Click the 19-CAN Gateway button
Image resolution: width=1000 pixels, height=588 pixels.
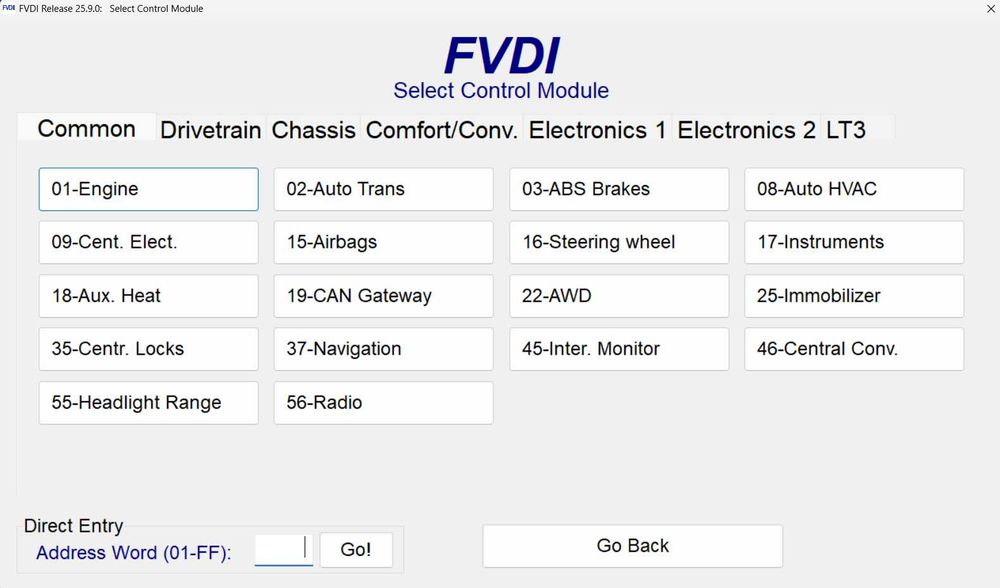pos(383,296)
